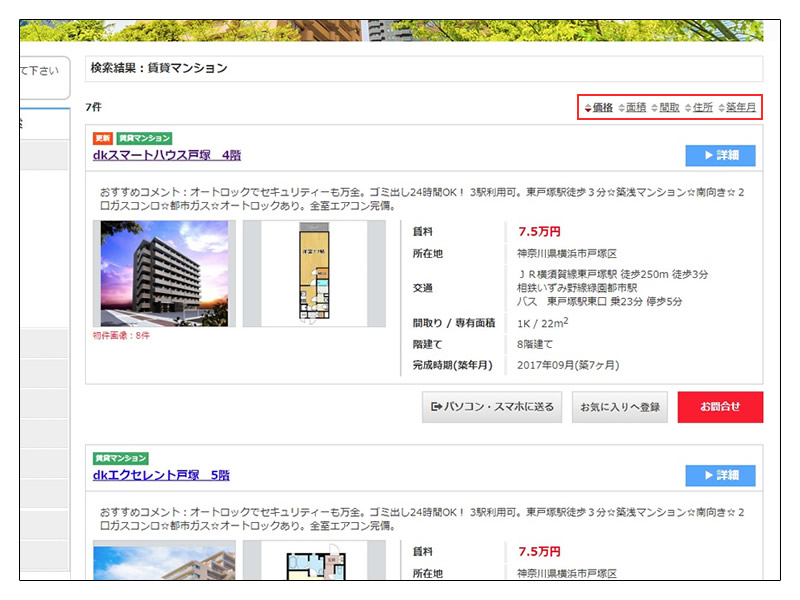
Task: Open the building exterior photo of dkスマートハウス戸塚
Action: tap(164, 273)
